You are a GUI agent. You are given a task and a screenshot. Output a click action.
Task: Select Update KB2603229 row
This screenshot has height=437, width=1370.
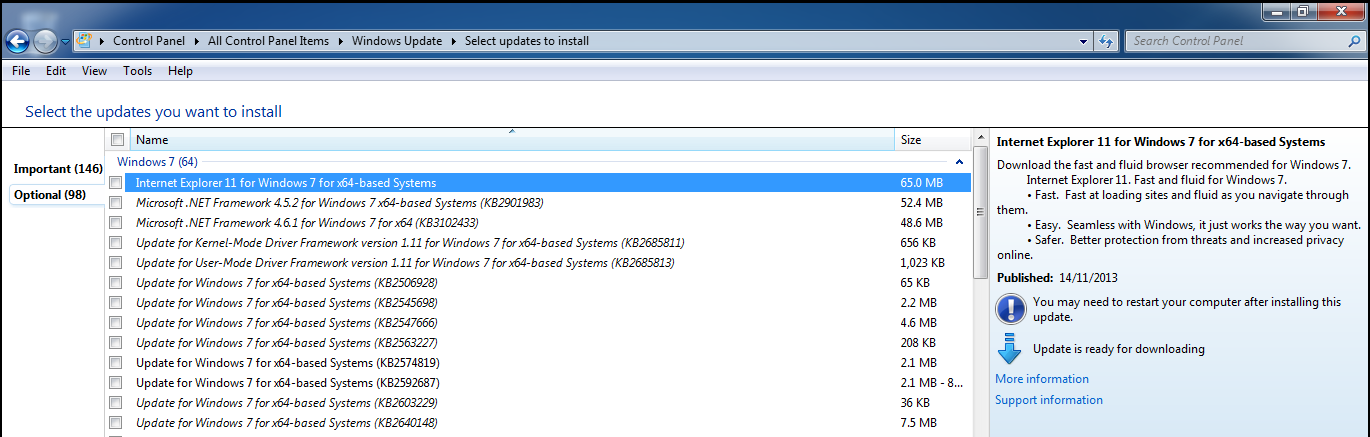click(538, 403)
